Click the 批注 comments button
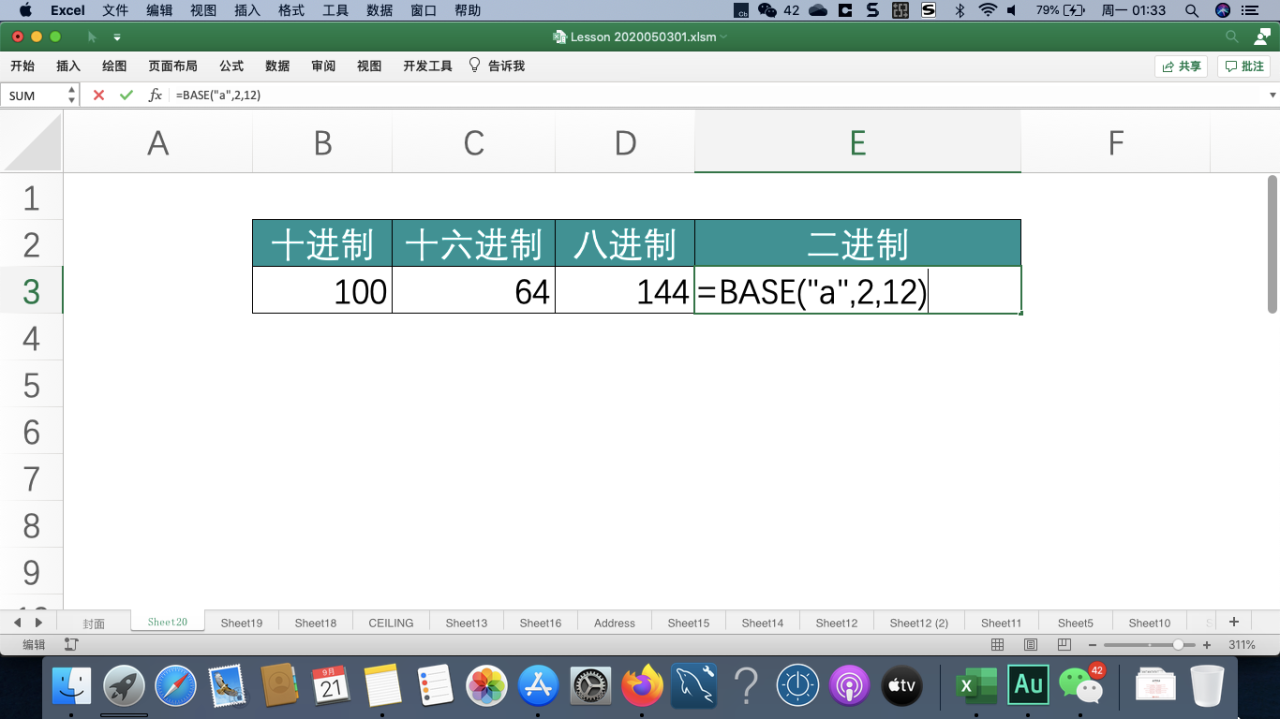This screenshot has width=1280, height=719. [1244, 66]
